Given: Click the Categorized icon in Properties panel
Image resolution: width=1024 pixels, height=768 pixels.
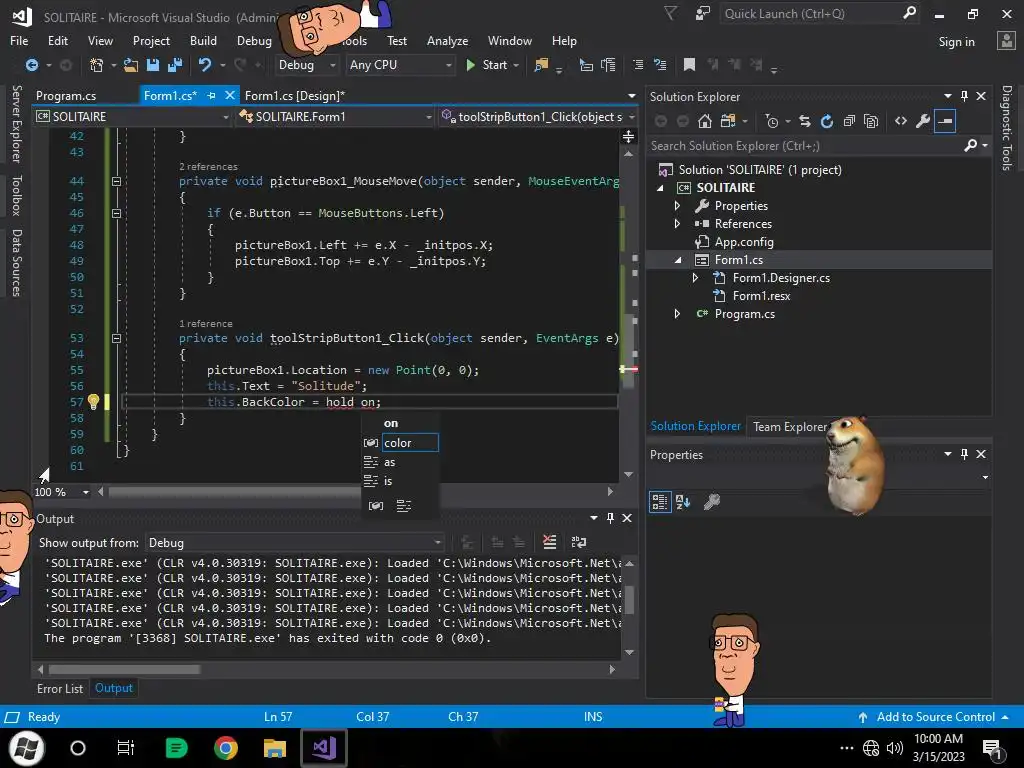Looking at the screenshot, I should point(660,502).
